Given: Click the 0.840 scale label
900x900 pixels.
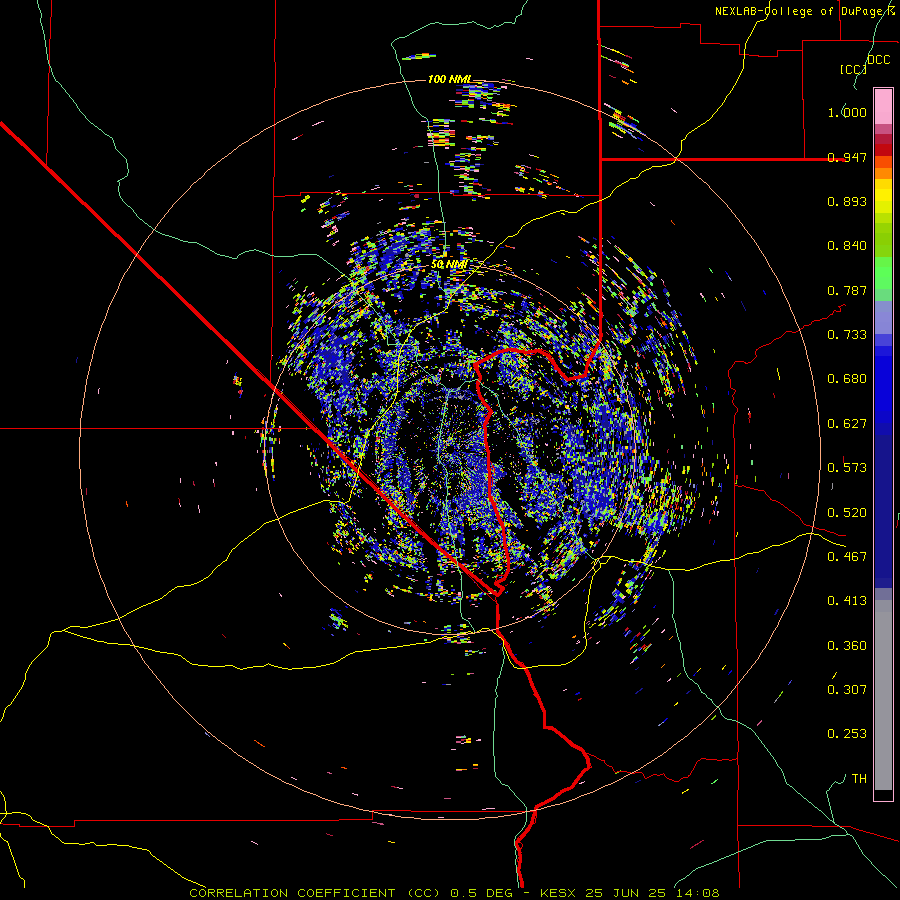Looking at the screenshot, I should [x=847, y=246].
